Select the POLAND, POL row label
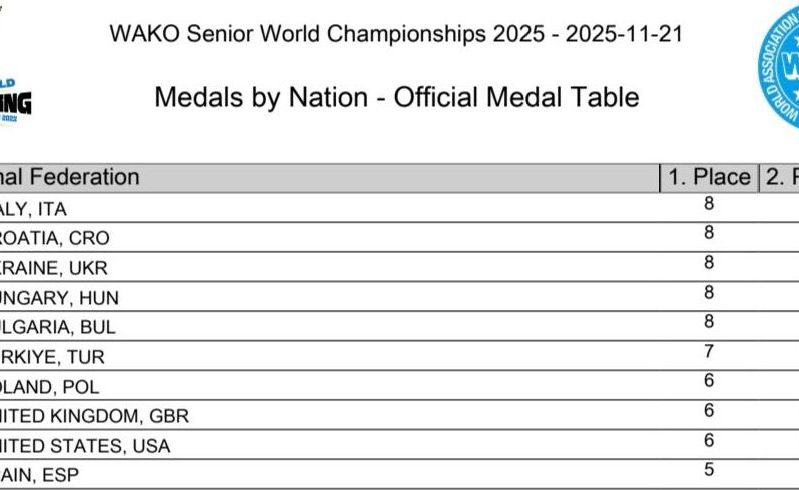The height and width of the screenshot is (490, 799). [50, 386]
